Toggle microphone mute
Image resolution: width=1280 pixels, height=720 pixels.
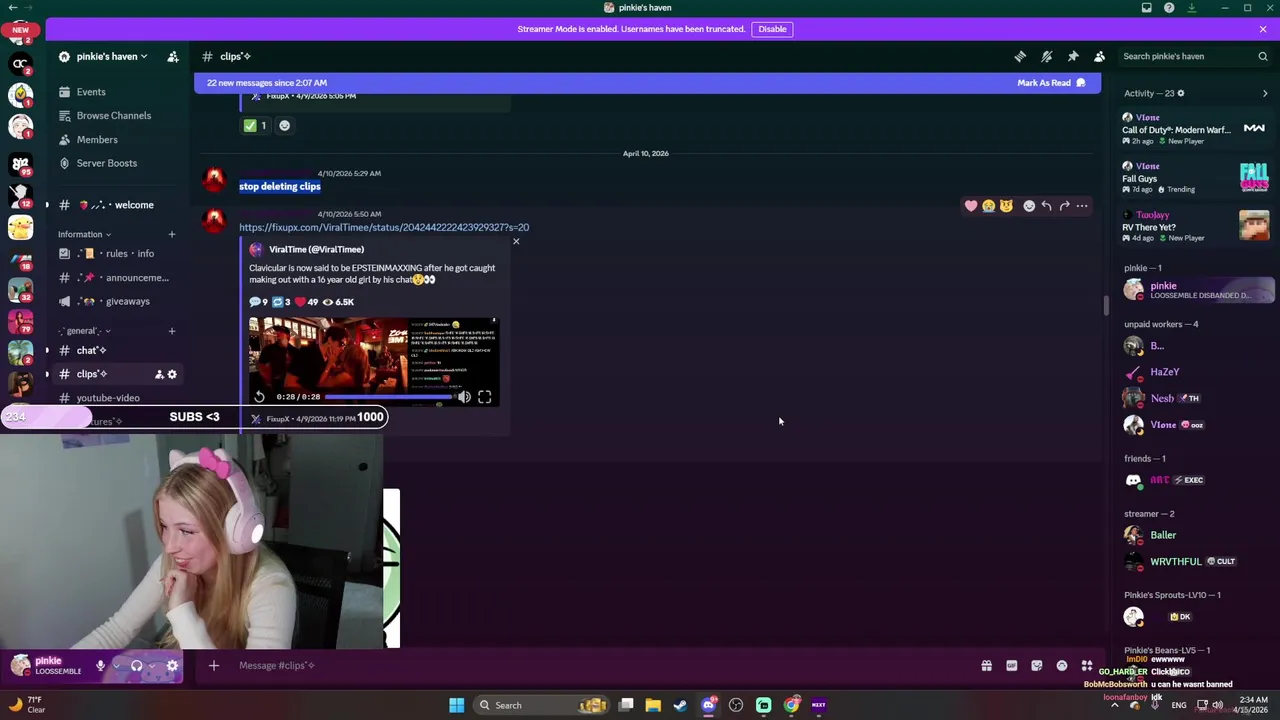[100, 665]
